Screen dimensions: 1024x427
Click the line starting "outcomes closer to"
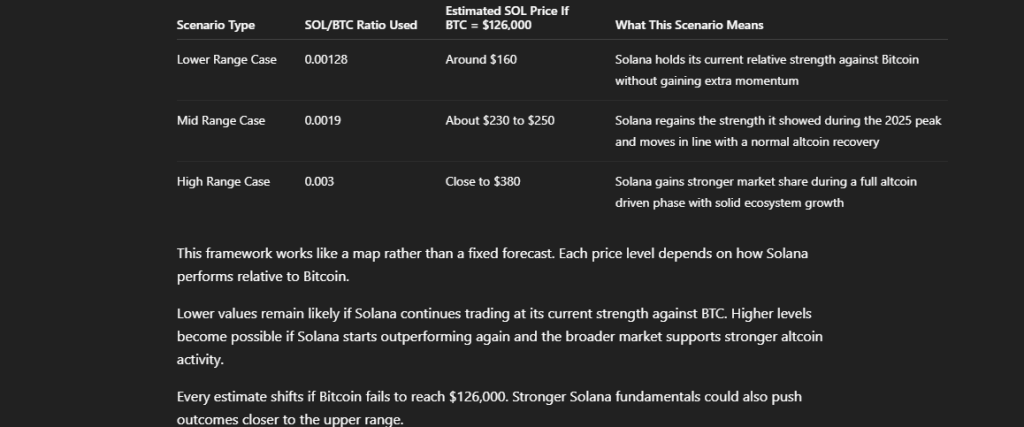[290, 419]
